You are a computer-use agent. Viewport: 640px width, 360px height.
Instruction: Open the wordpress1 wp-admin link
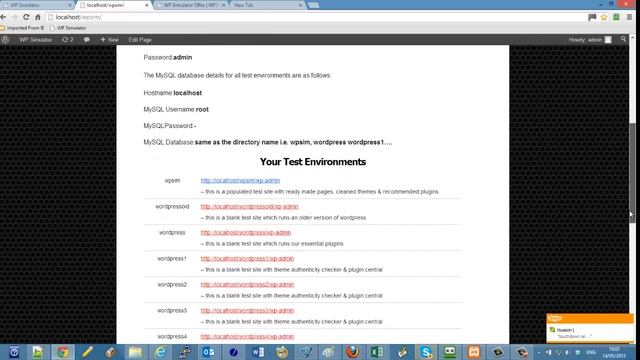pyautogui.click(x=247, y=259)
